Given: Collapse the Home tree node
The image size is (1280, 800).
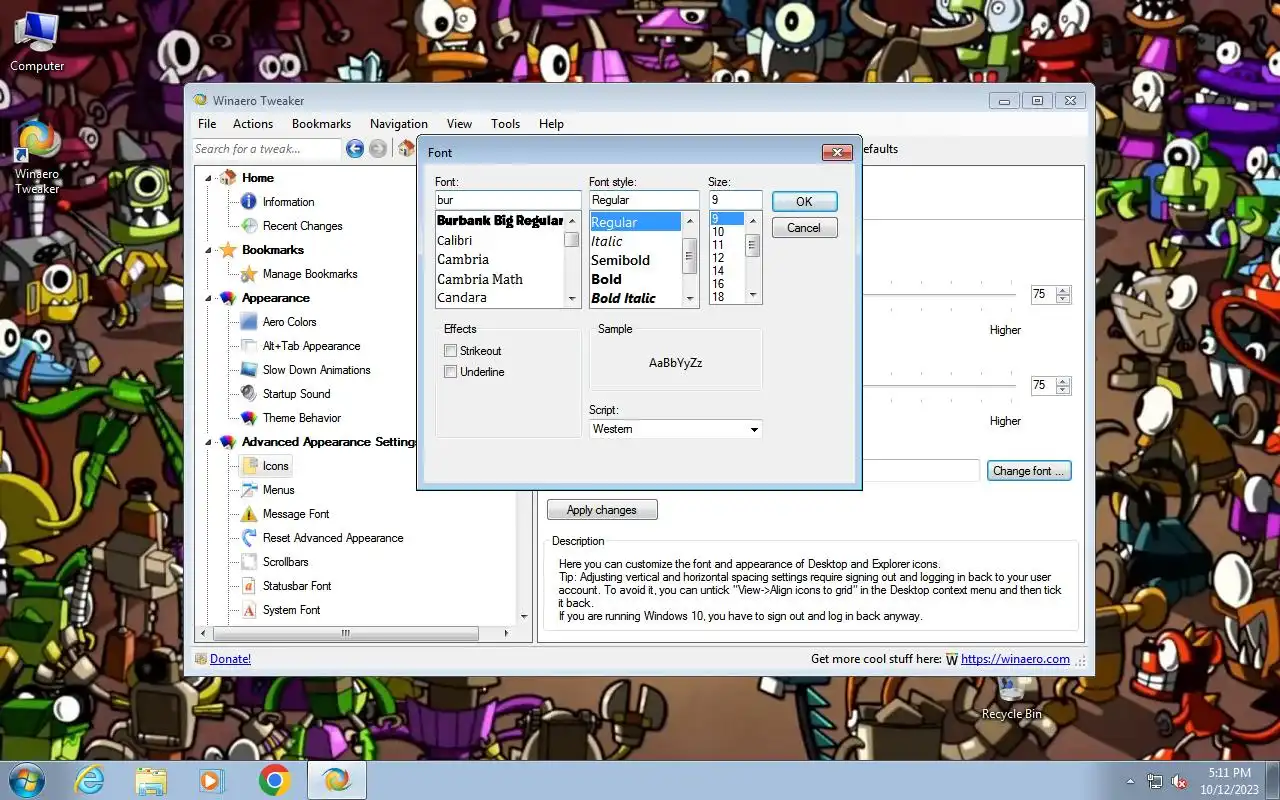Looking at the screenshot, I should [209, 178].
